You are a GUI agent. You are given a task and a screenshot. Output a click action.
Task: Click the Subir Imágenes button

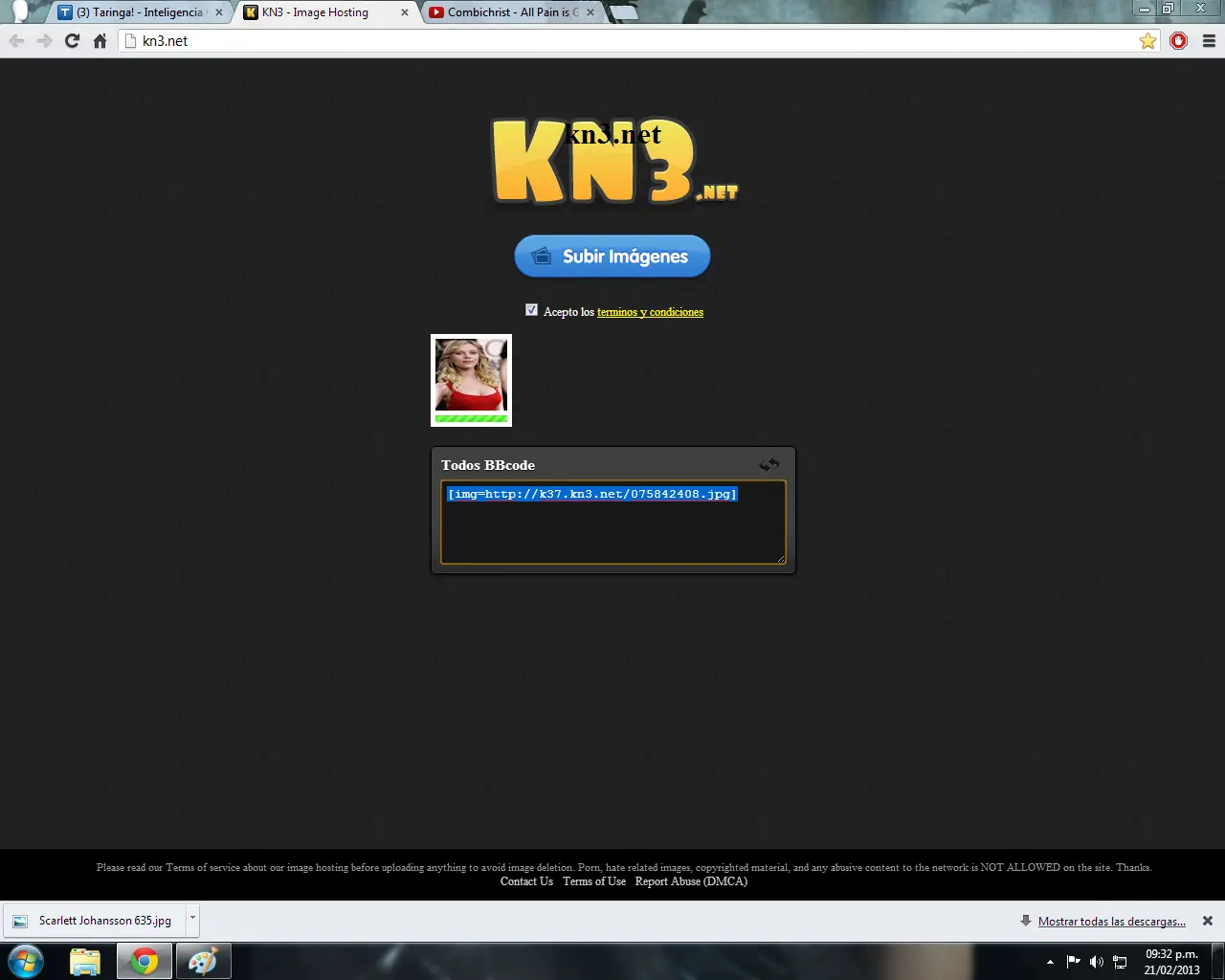(612, 256)
